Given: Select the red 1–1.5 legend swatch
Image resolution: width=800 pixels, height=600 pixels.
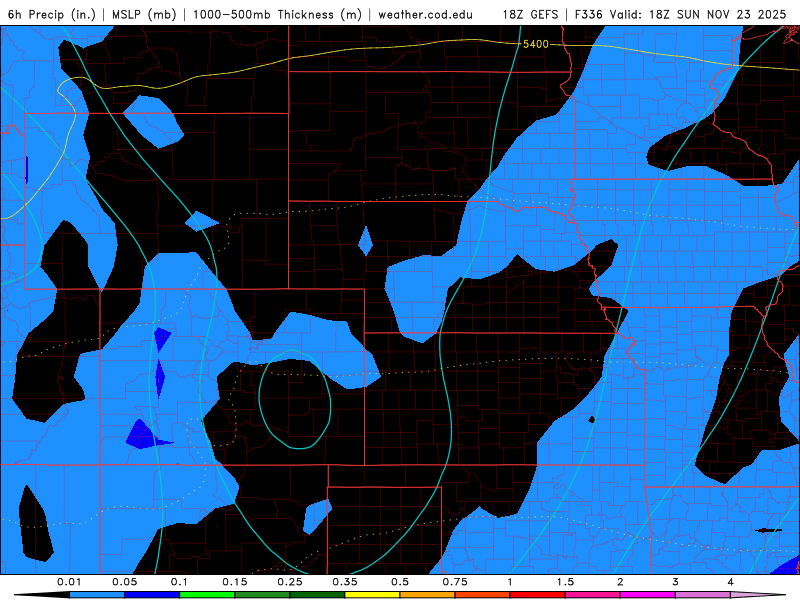Looking at the screenshot, I should click(538, 595).
